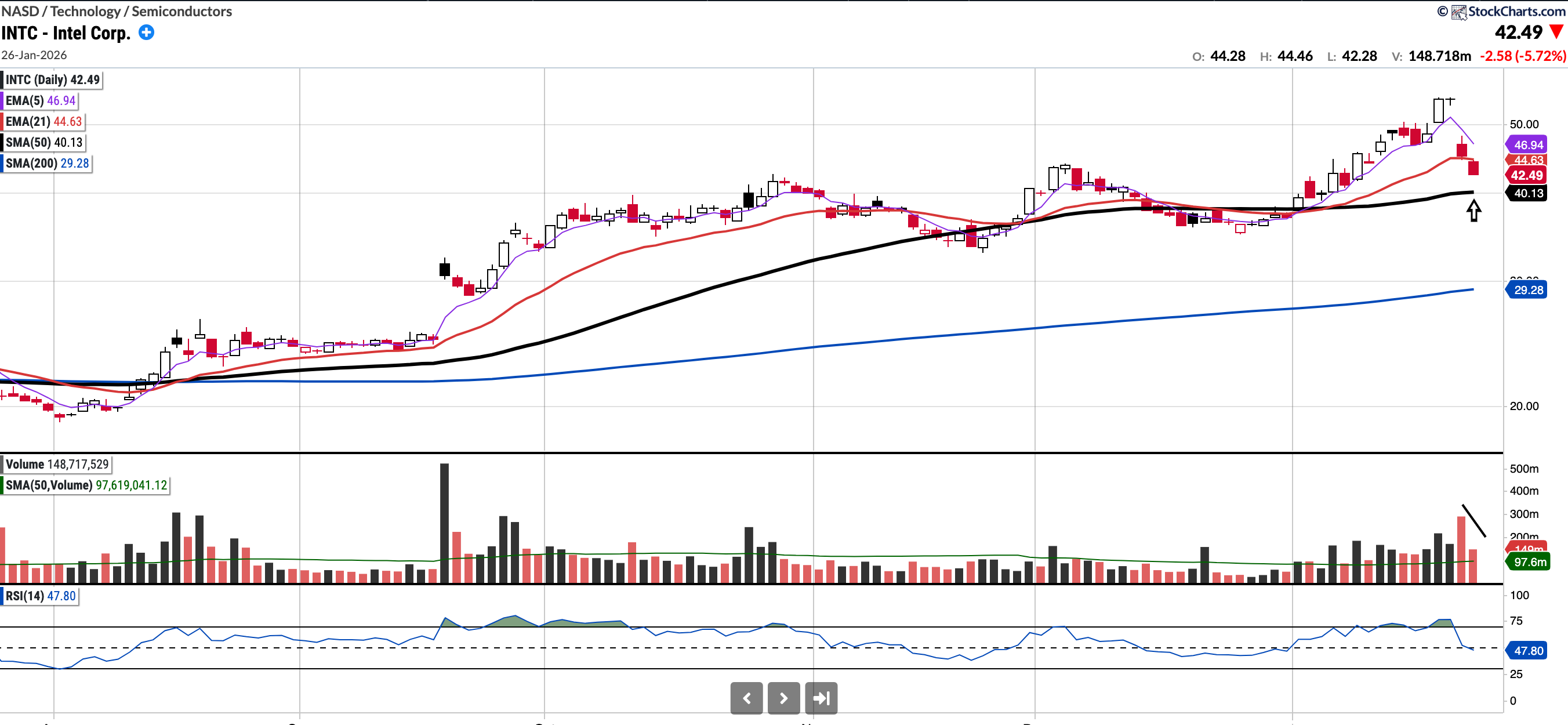
Task: Click the NASD / Technology / Semiconductors breadcrumb
Action: point(116,11)
